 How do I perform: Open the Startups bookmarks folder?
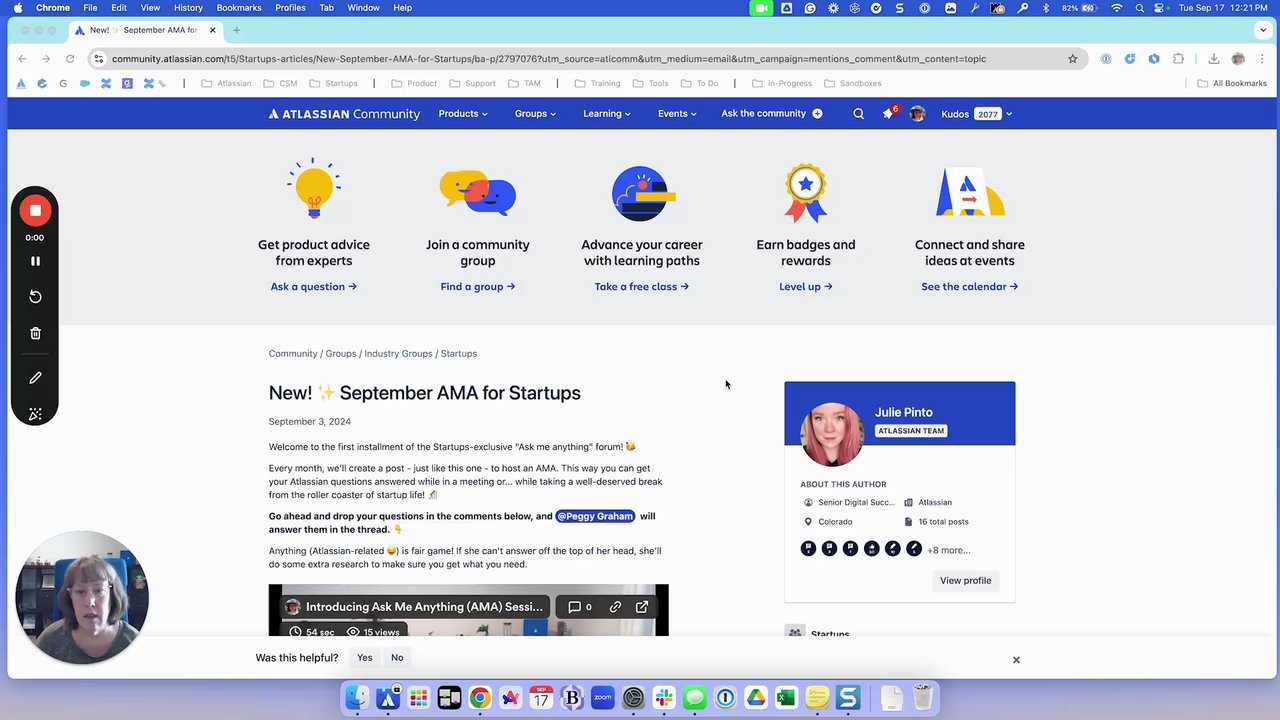point(334,84)
